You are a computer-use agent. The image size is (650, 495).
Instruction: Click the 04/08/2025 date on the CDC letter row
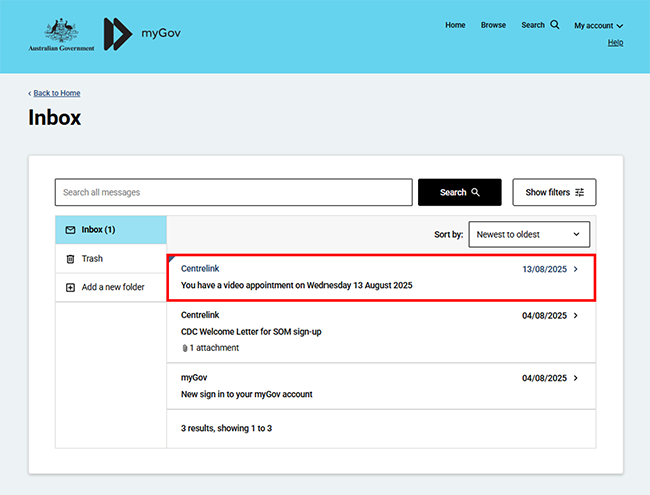point(544,316)
